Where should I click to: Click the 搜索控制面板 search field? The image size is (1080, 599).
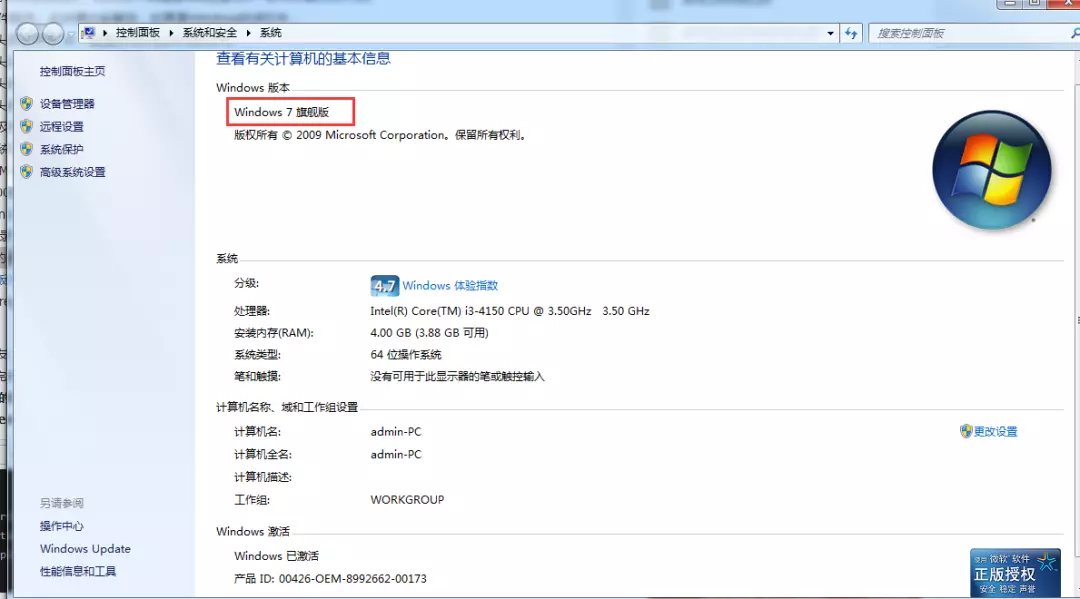click(x=968, y=33)
